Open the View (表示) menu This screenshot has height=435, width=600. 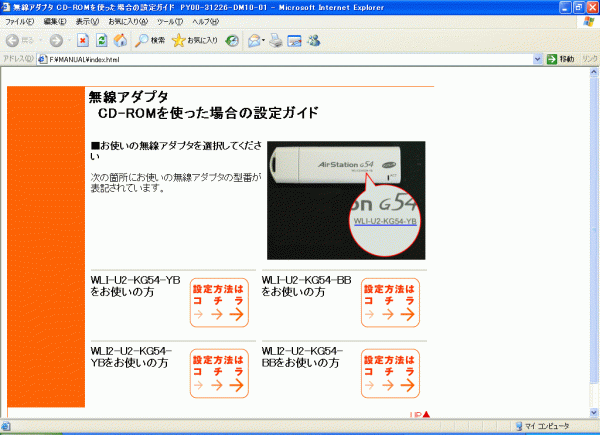point(87,22)
